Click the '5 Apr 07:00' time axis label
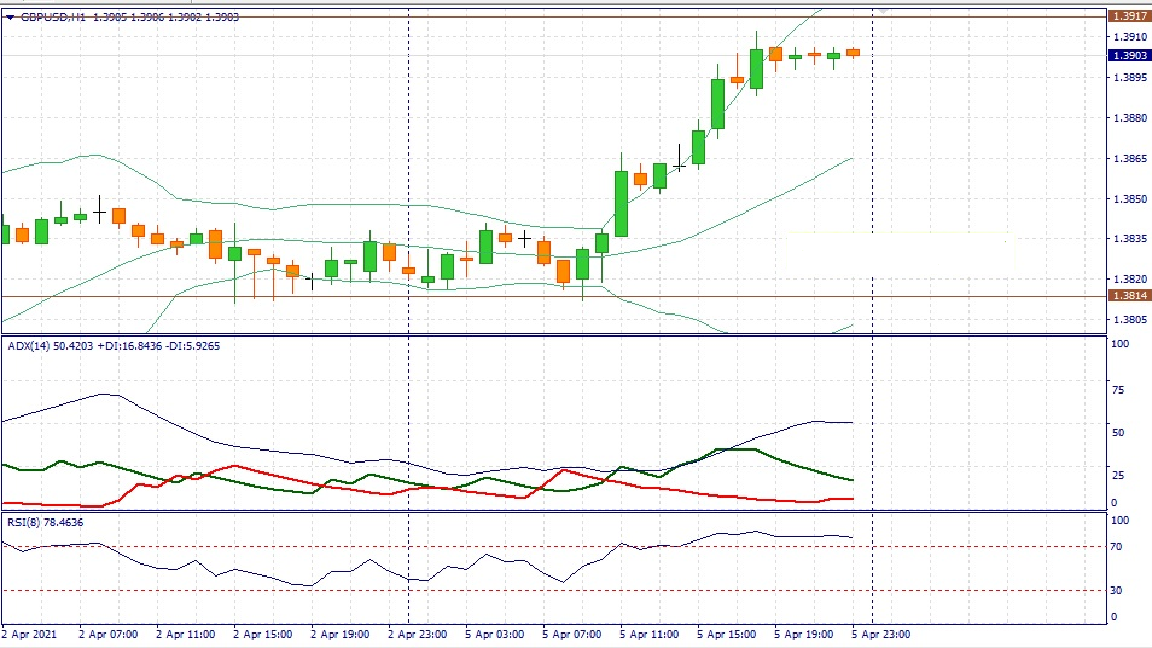This screenshot has height=648, width=1152. 572,634
